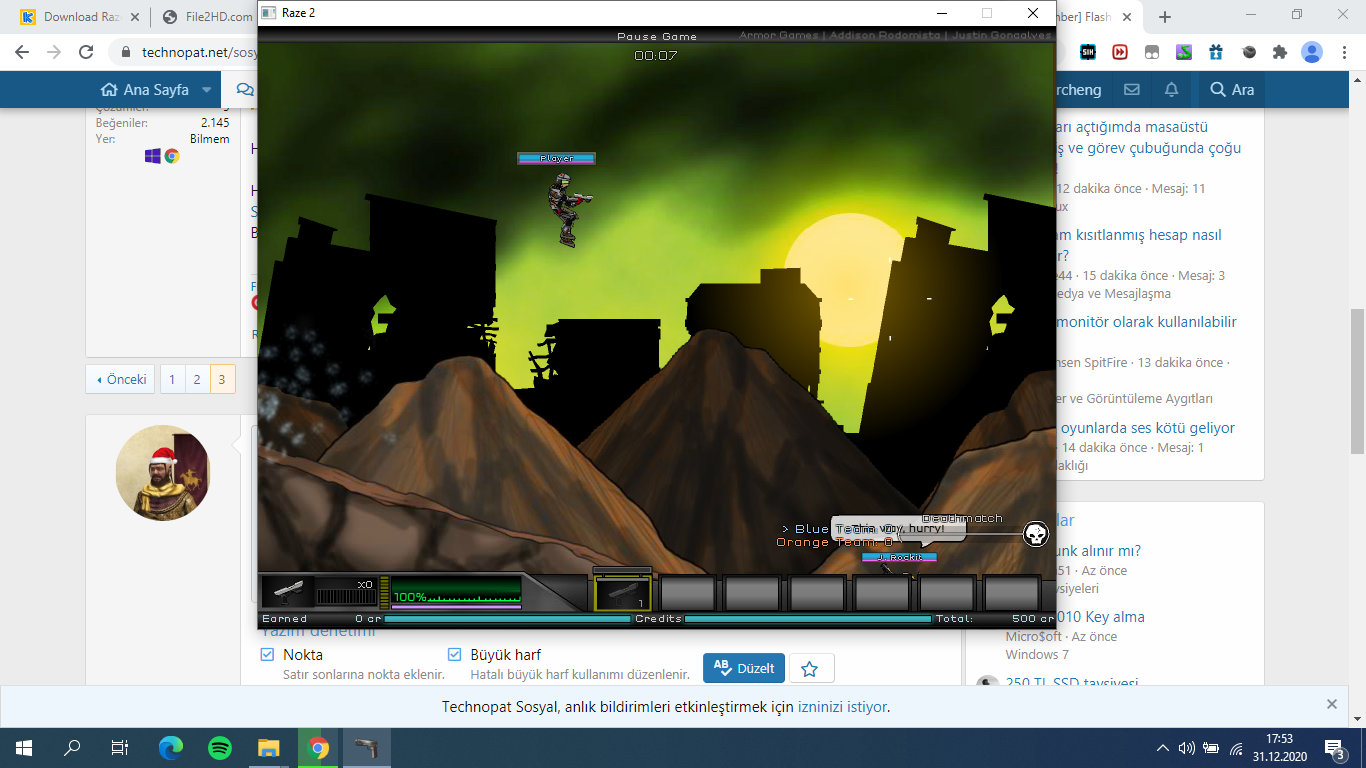1366x768 pixels.
Task: Click the user avatar with Santa hat
Action: [x=163, y=473]
